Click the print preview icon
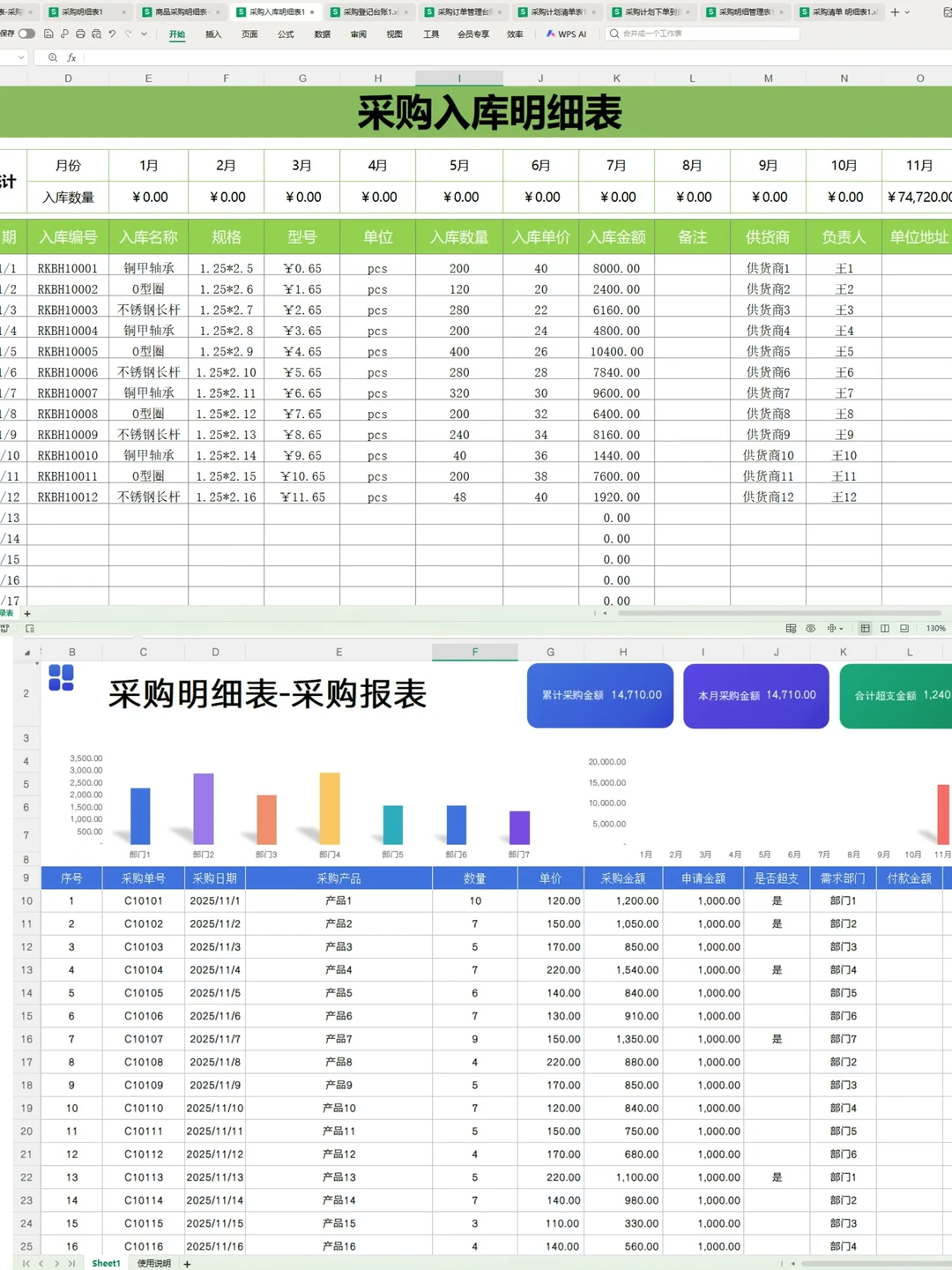The width and height of the screenshot is (952, 1270). coord(96,34)
